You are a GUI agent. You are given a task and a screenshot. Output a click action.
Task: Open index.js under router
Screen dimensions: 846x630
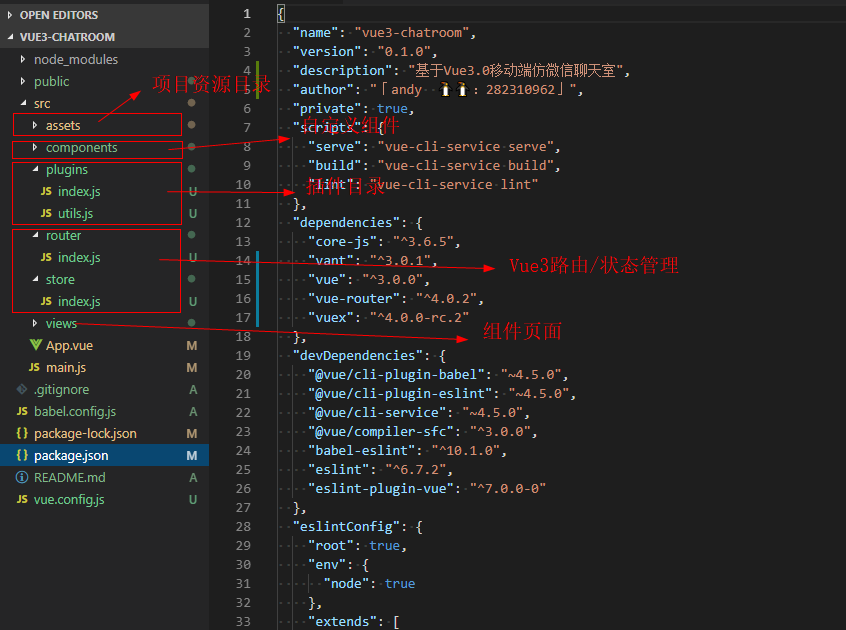79,258
